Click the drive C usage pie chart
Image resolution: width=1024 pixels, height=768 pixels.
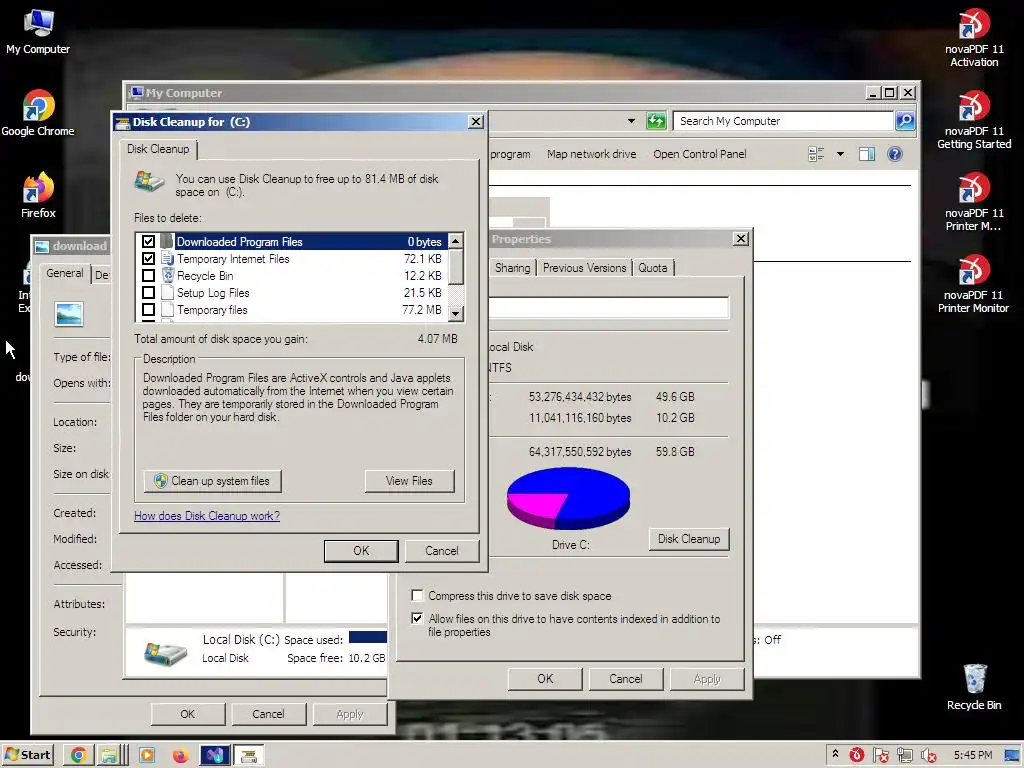(568, 498)
